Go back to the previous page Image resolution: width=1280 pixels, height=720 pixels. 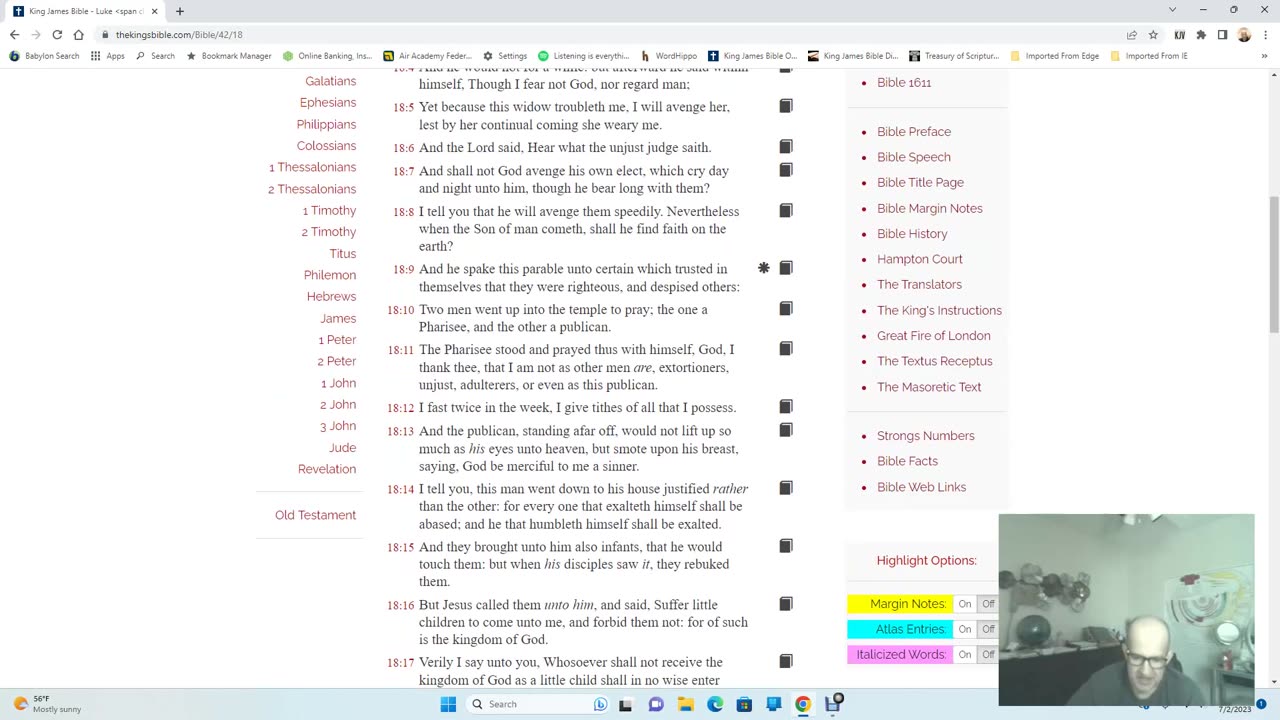tap(14, 34)
